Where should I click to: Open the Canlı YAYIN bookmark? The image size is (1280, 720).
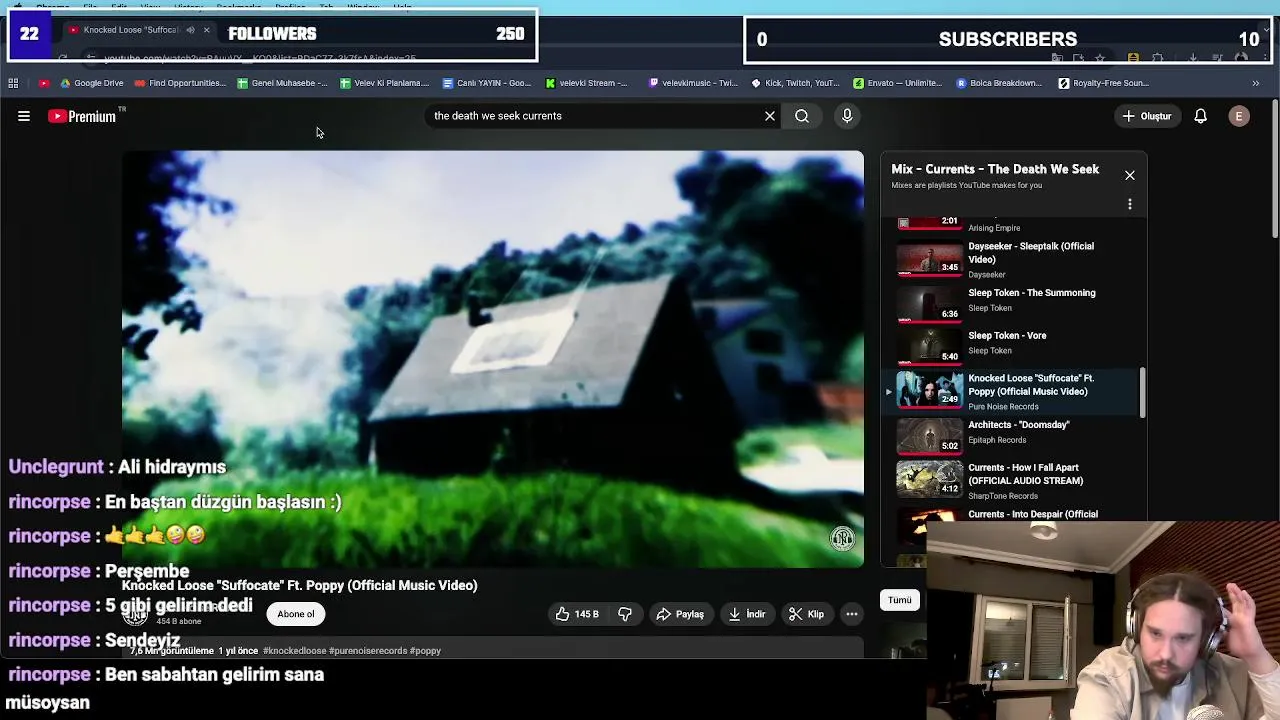point(487,83)
